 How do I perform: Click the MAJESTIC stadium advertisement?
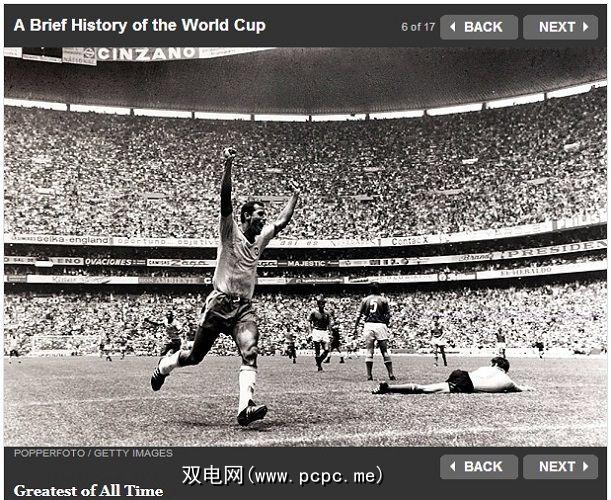point(306,263)
